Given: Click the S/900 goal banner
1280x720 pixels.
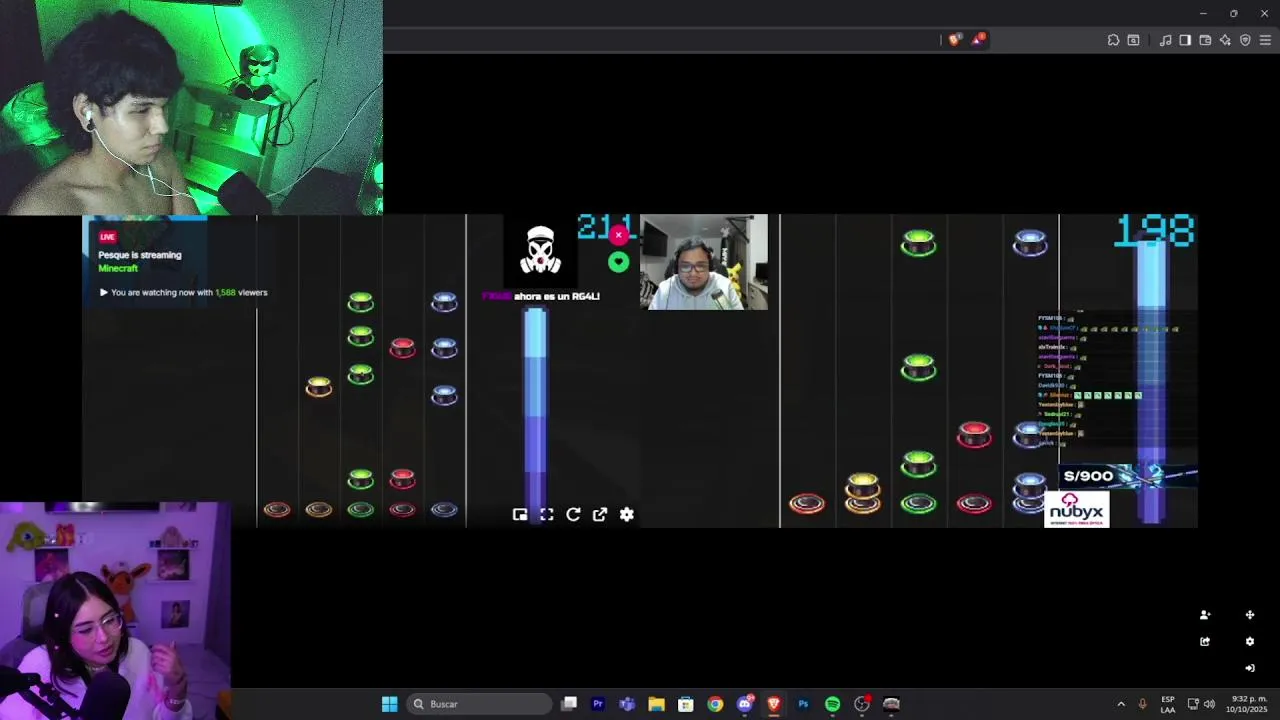Looking at the screenshot, I should pos(1130,475).
